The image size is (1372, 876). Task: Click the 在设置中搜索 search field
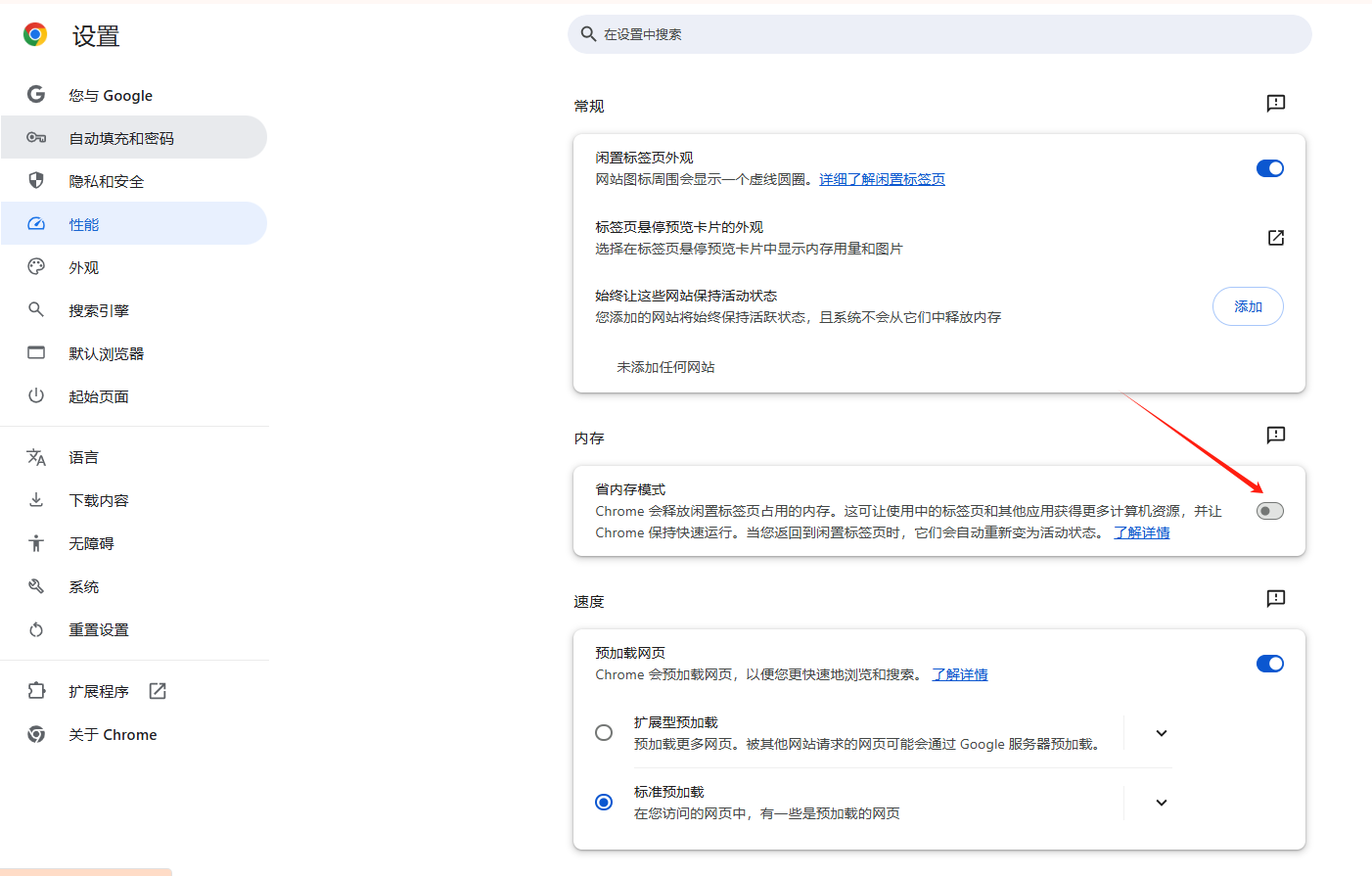[939, 34]
